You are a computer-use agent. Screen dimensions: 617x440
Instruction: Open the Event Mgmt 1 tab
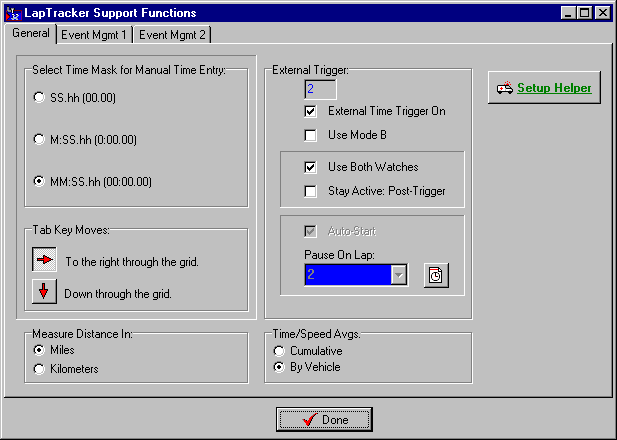[x=94, y=35]
